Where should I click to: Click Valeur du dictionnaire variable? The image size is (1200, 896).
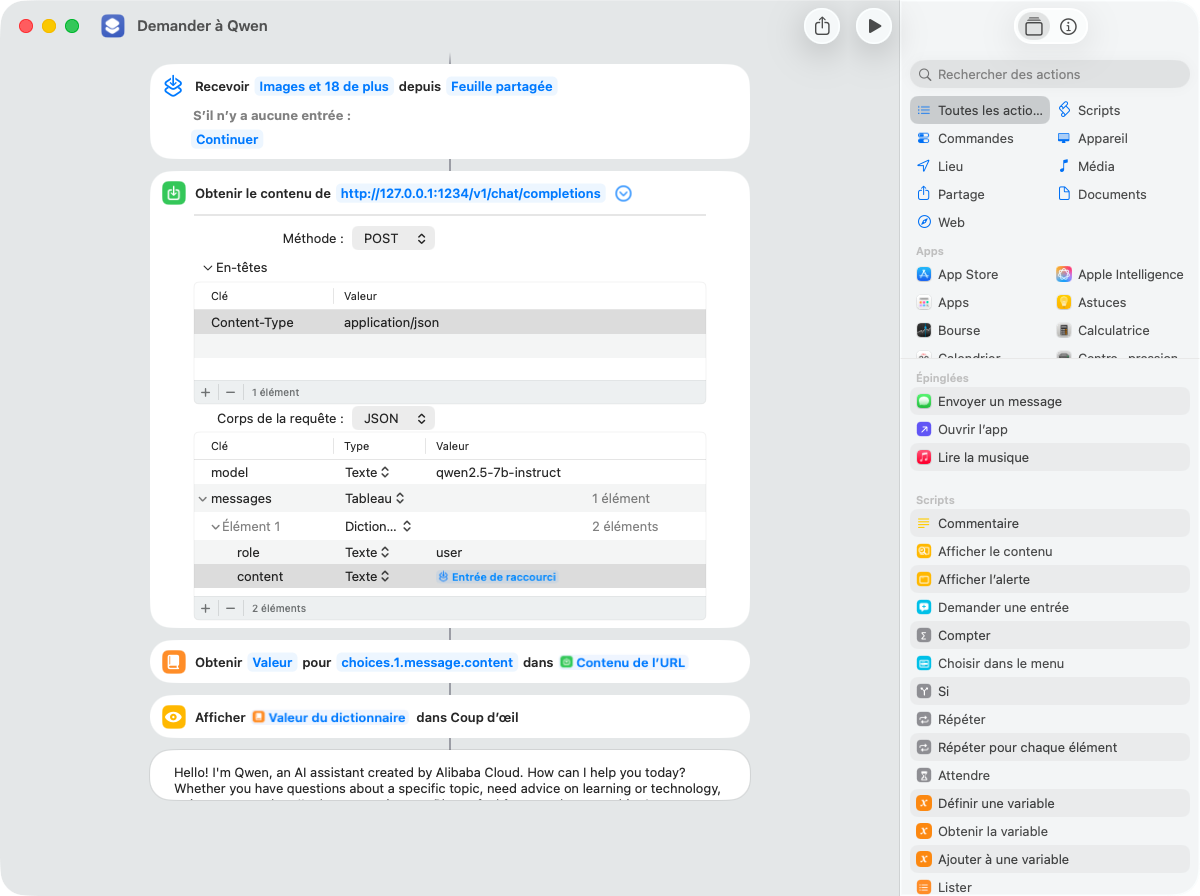point(329,717)
